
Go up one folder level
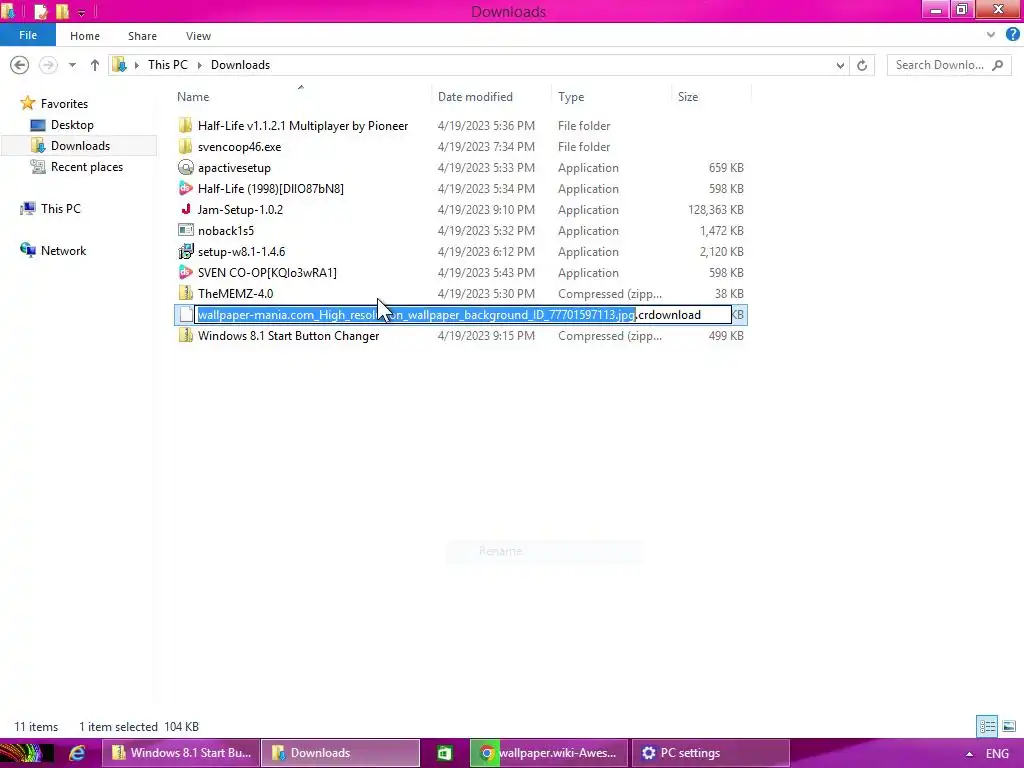(x=95, y=65)
